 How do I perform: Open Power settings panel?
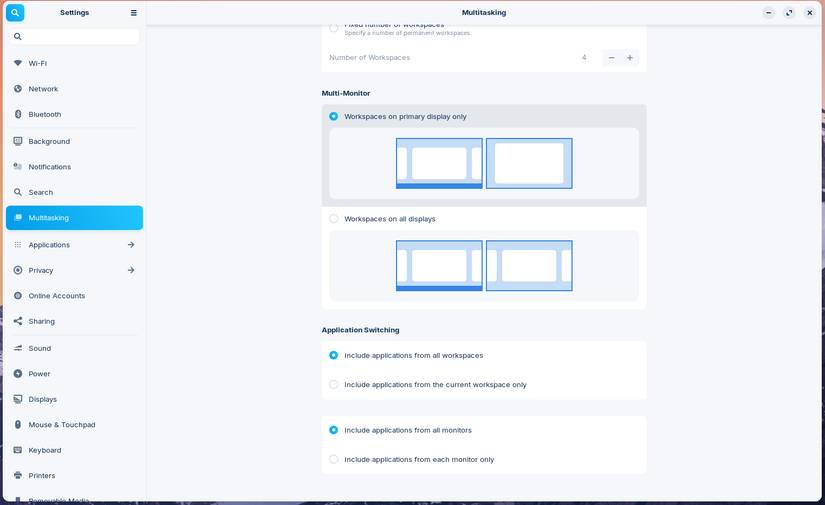point(74,373)
